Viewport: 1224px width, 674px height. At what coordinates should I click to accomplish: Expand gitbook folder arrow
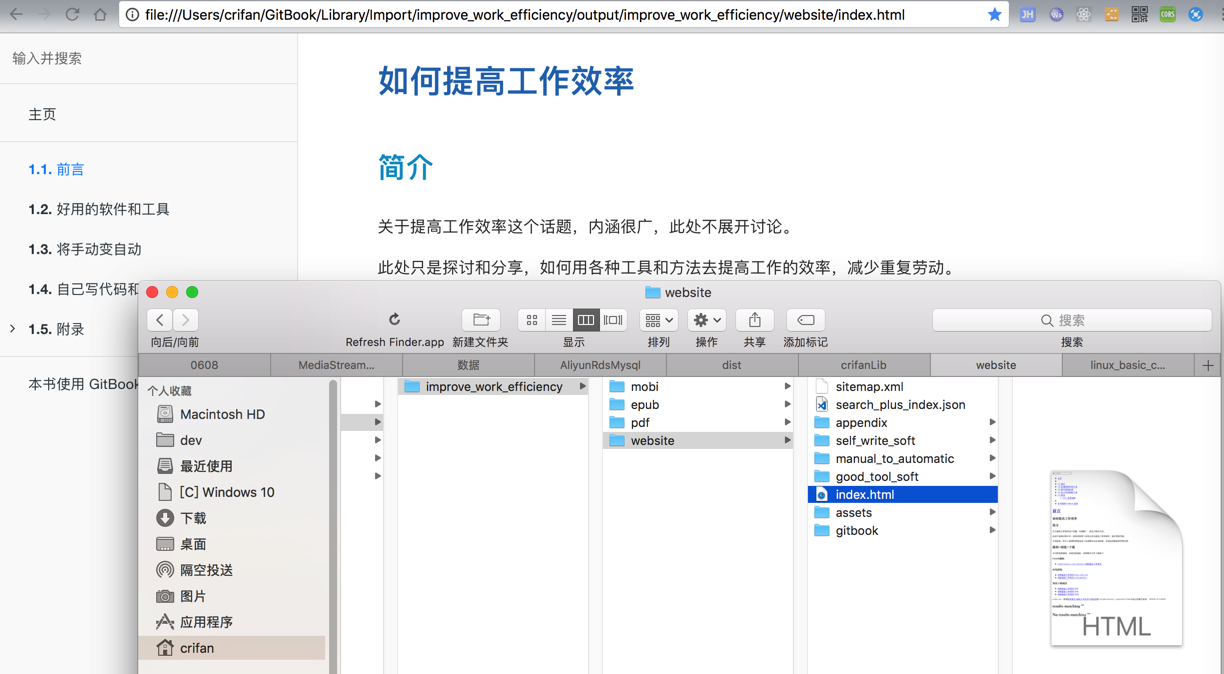click(992, 530)
